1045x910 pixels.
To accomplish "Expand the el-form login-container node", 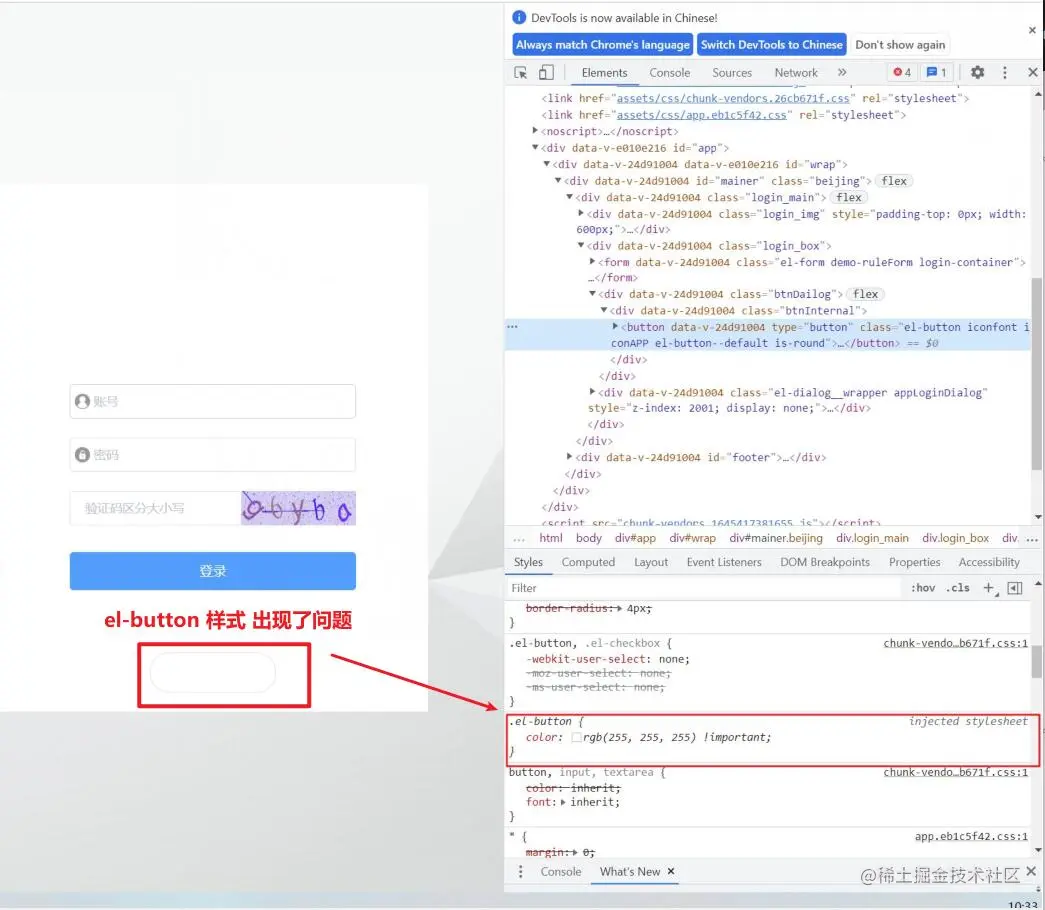I will pos(592,261).
